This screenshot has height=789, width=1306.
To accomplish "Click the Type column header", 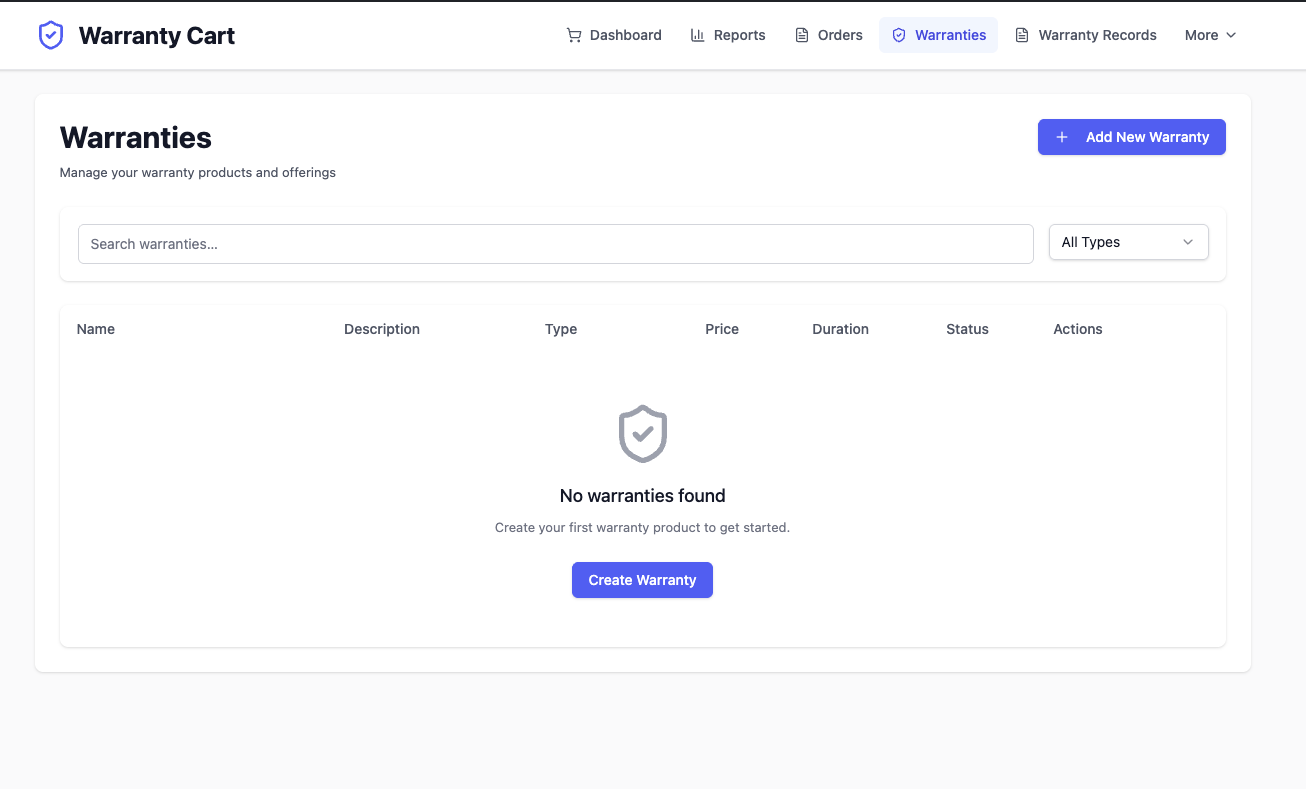I will (x=561, y=329).
